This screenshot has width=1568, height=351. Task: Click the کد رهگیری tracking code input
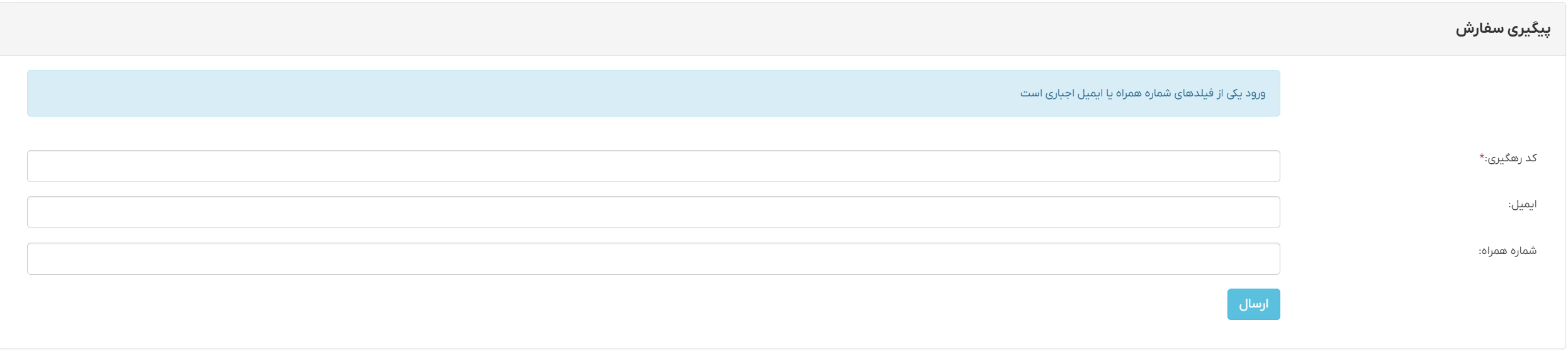point(653,166)
